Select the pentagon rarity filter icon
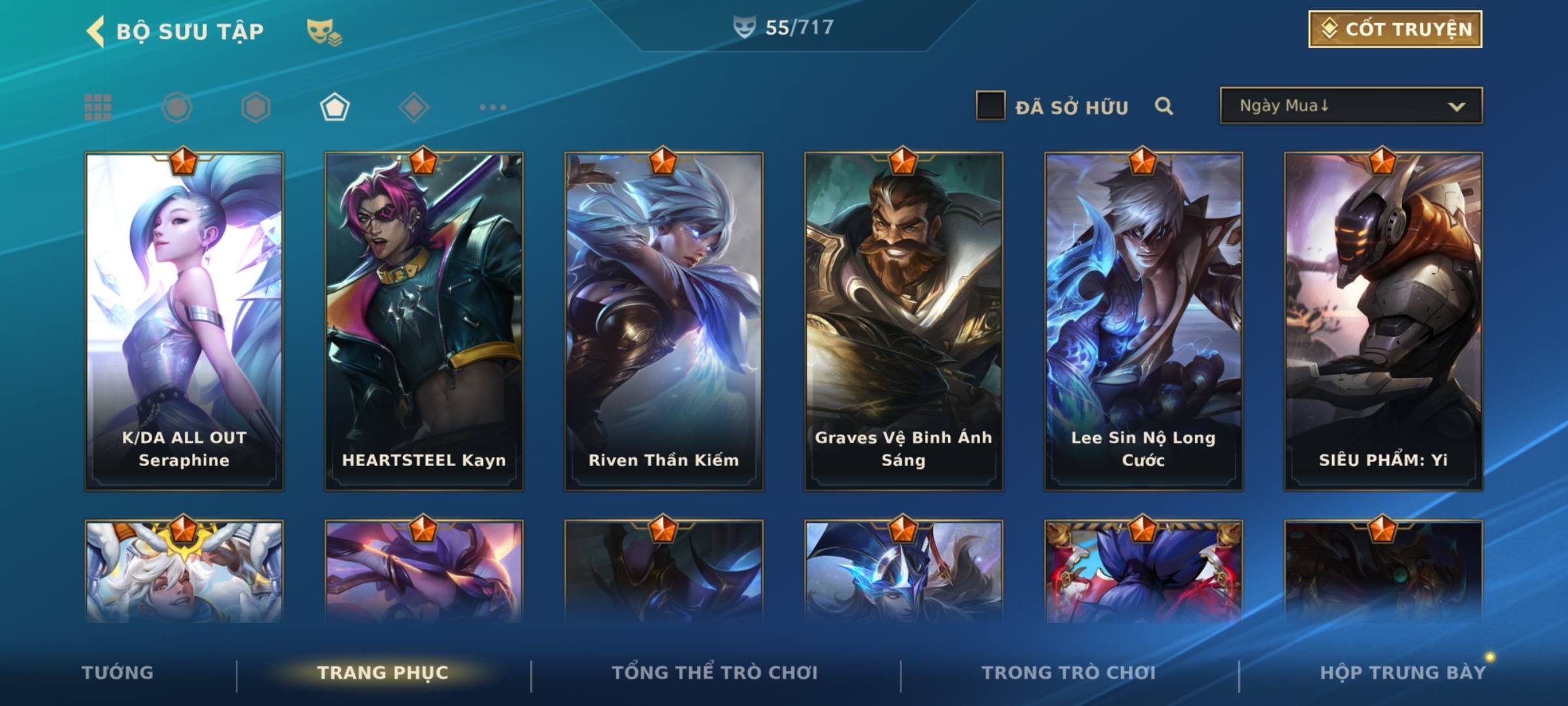Viewport: 1568px width, 706px height. pos(335,107)
